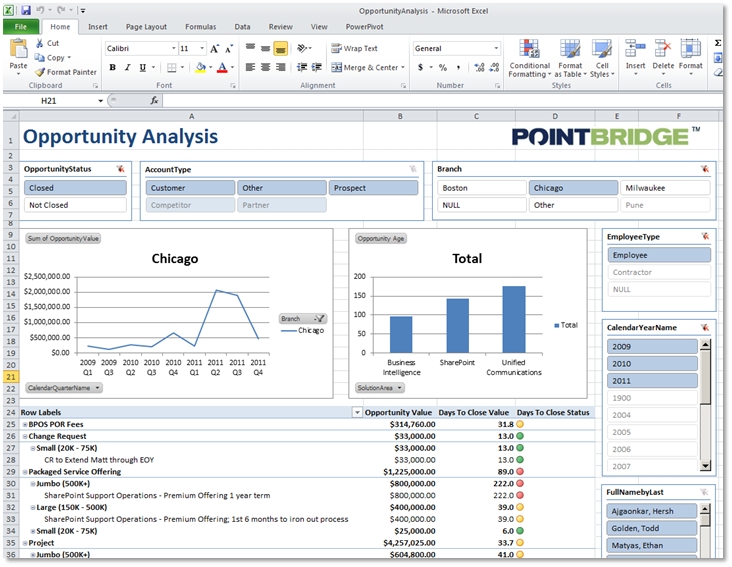This screenshot has height=567, width=732.
Task: Open the General number format dropdown
Action: tap(496, 49)
